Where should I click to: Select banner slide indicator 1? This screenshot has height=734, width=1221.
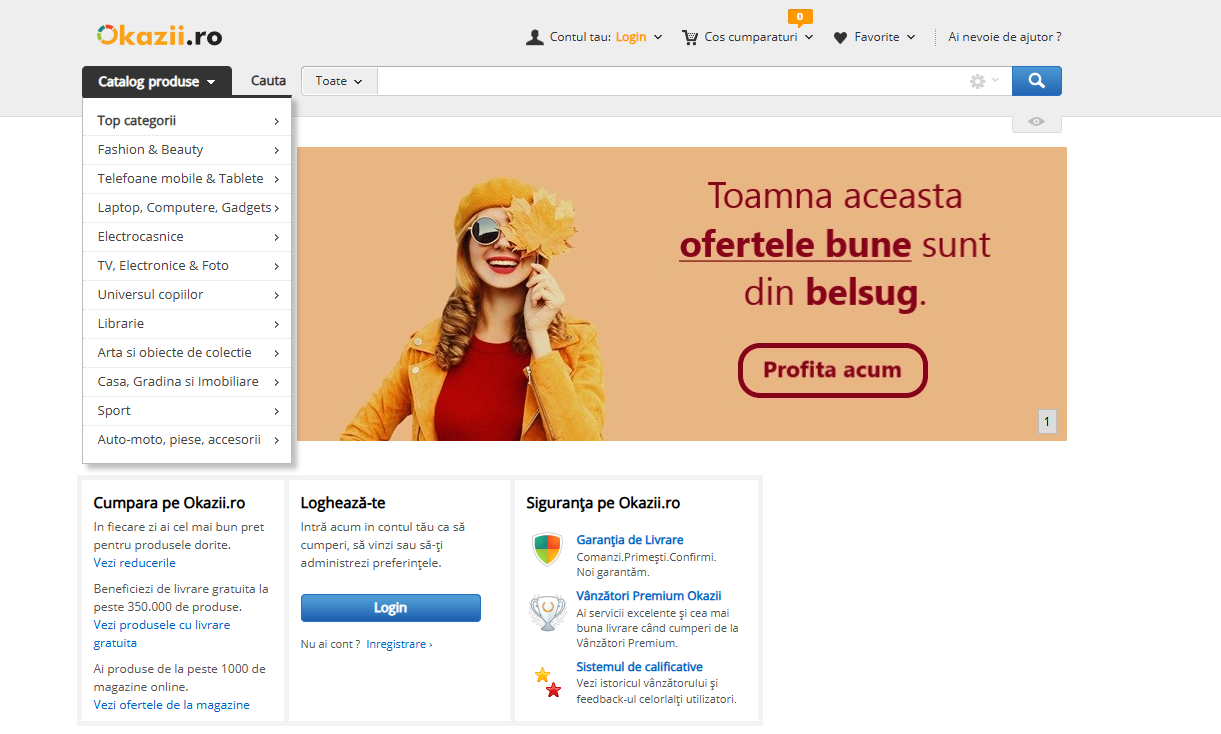click(x=1047, y=422)
